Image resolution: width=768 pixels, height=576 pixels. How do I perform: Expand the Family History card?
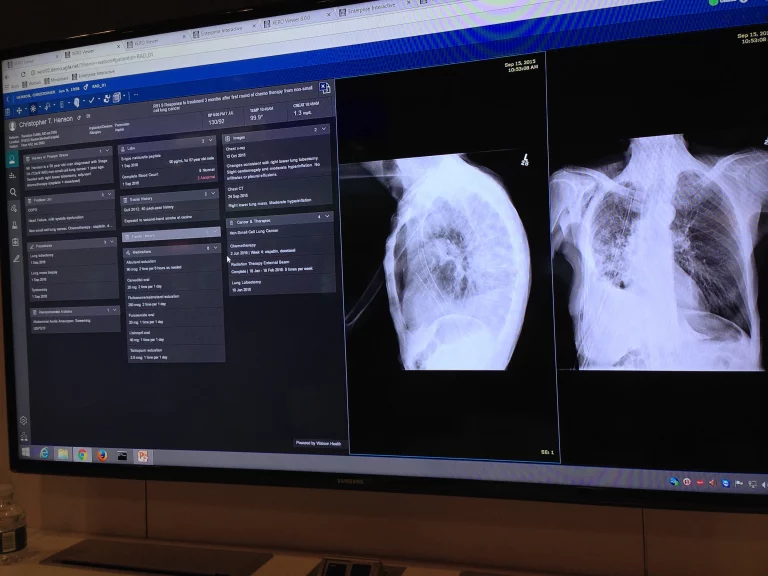pos(215,231)
